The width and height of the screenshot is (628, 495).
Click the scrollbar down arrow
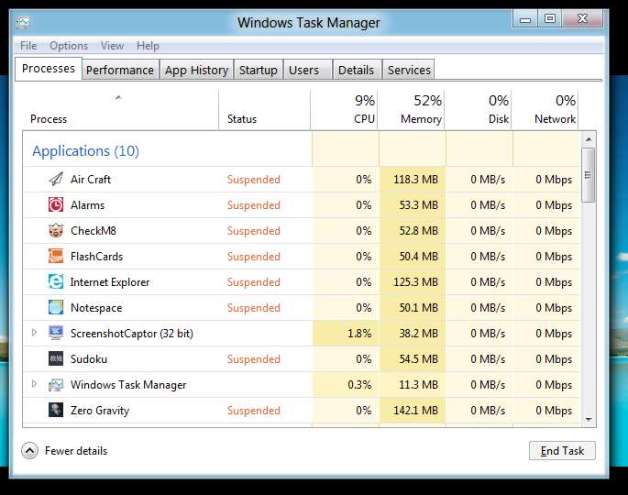(x=588, y=419)
